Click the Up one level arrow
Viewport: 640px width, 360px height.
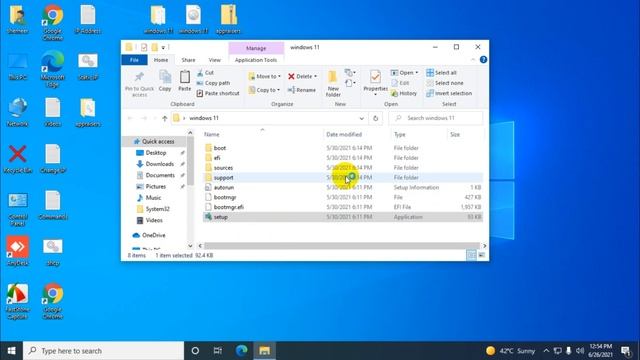pos(164,118)
